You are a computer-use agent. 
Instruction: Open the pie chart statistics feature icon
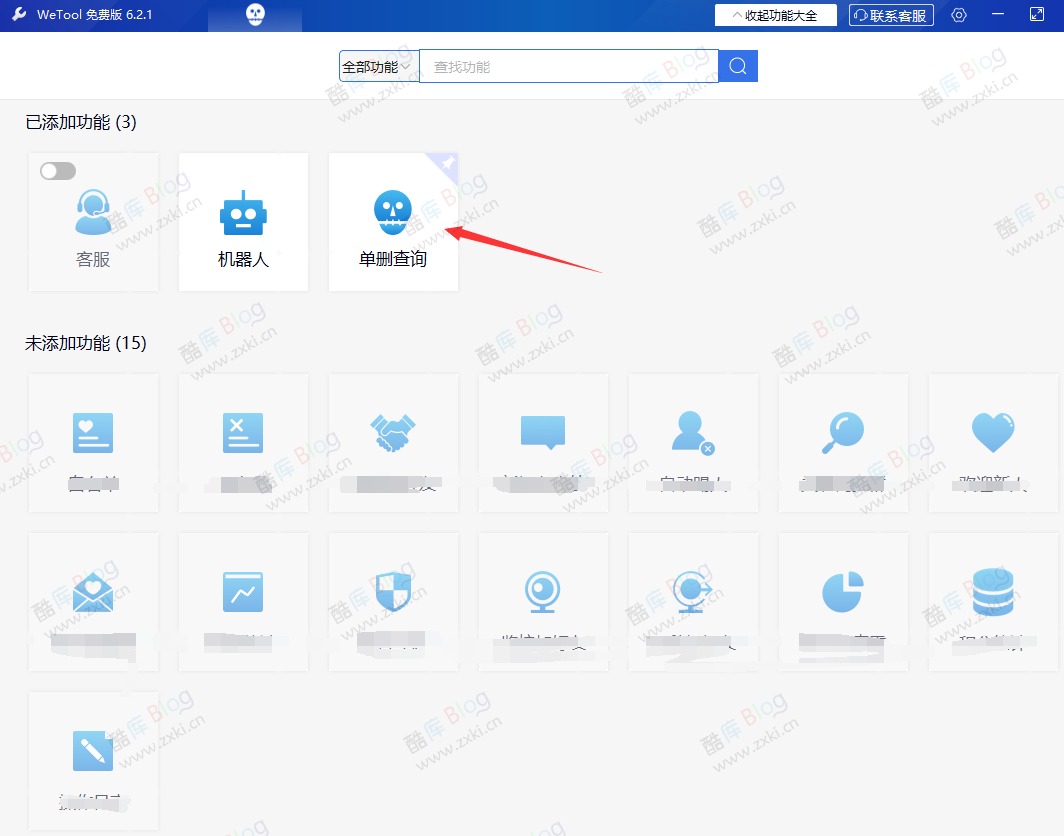tap(843, 591)
